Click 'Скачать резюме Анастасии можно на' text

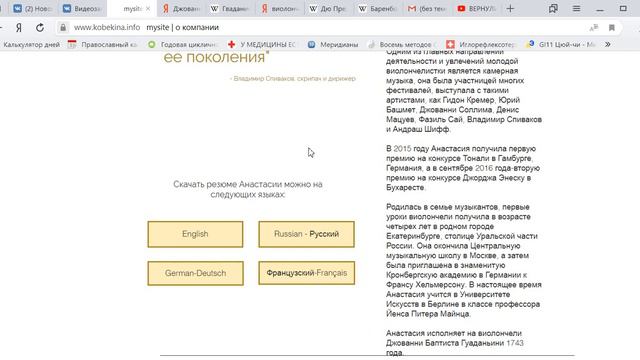(248, 184)
